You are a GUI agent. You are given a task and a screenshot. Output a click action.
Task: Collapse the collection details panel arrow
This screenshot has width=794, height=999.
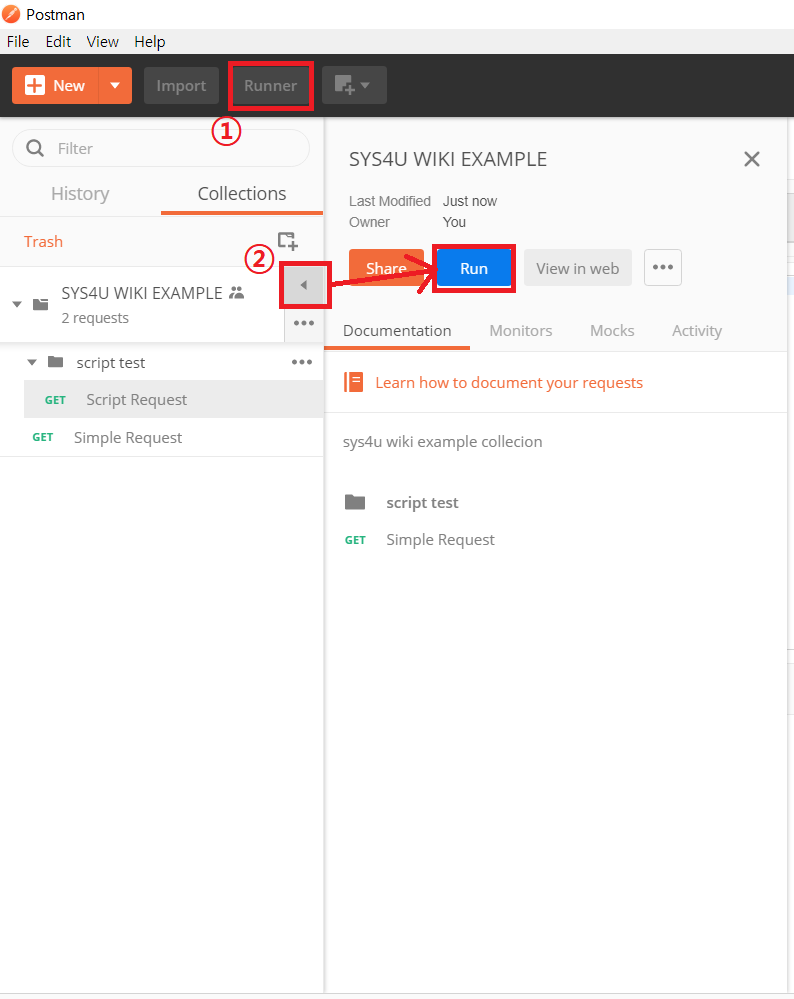pyautogui.click(x=304, y=285)
